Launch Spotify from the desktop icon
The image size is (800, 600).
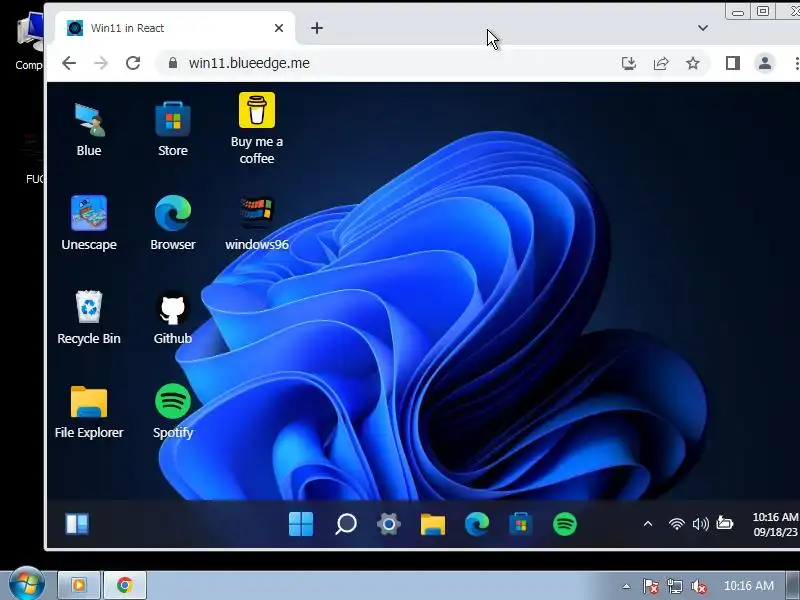point(173,411)
